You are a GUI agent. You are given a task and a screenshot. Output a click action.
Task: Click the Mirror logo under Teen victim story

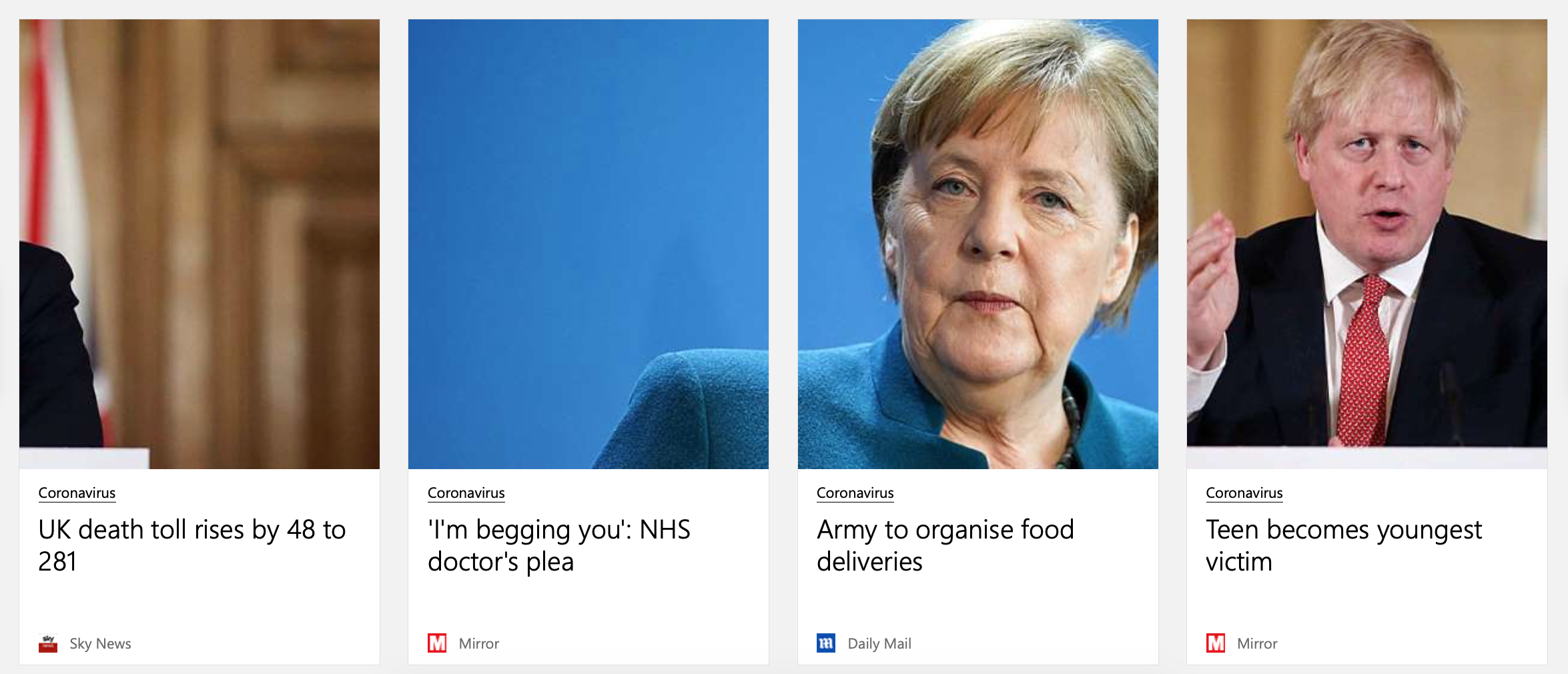click(1216, 643)
